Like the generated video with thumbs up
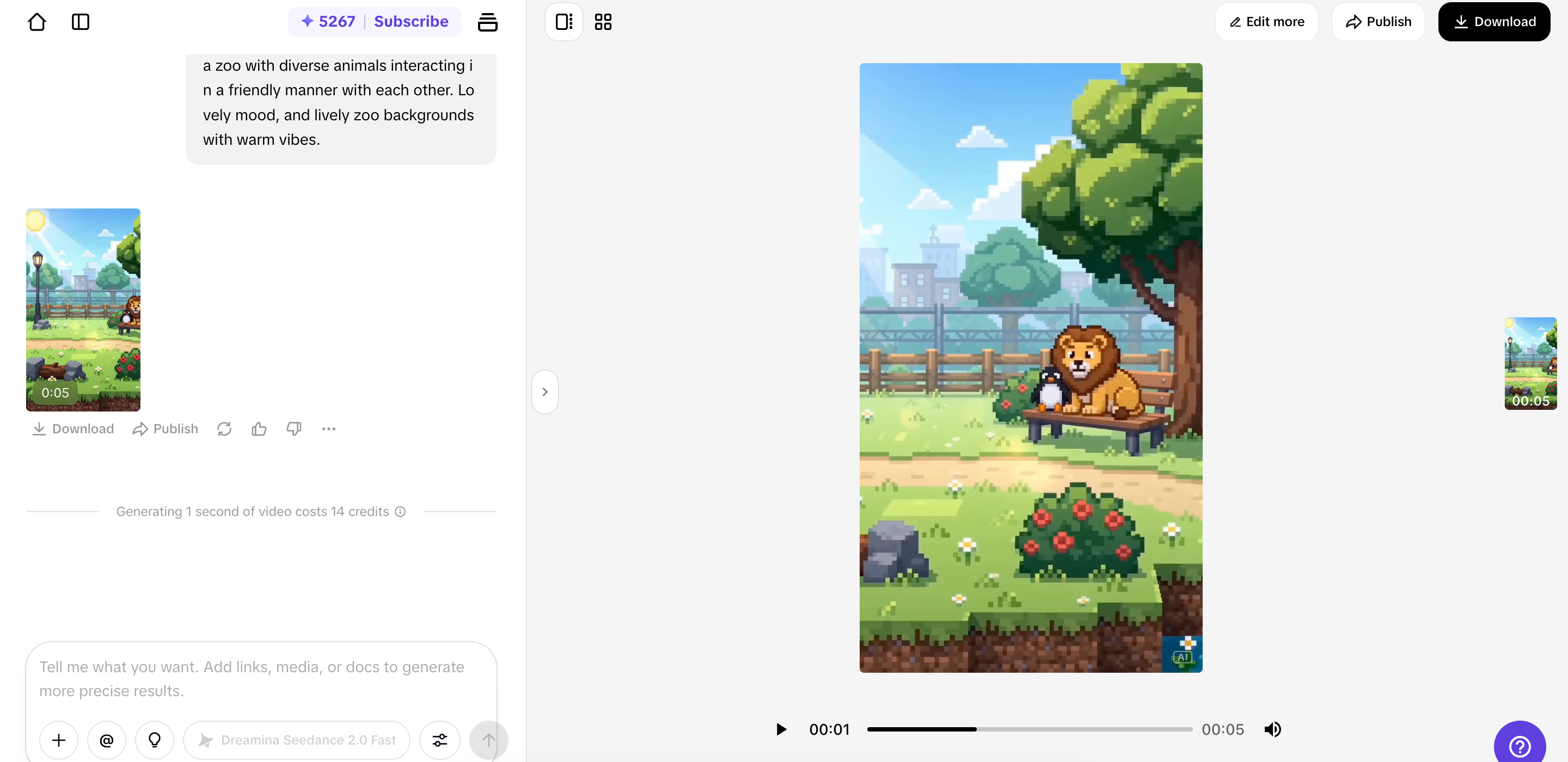Viewport: 1568px width, 762px height. pyautogui.click(x=259, y=429)
